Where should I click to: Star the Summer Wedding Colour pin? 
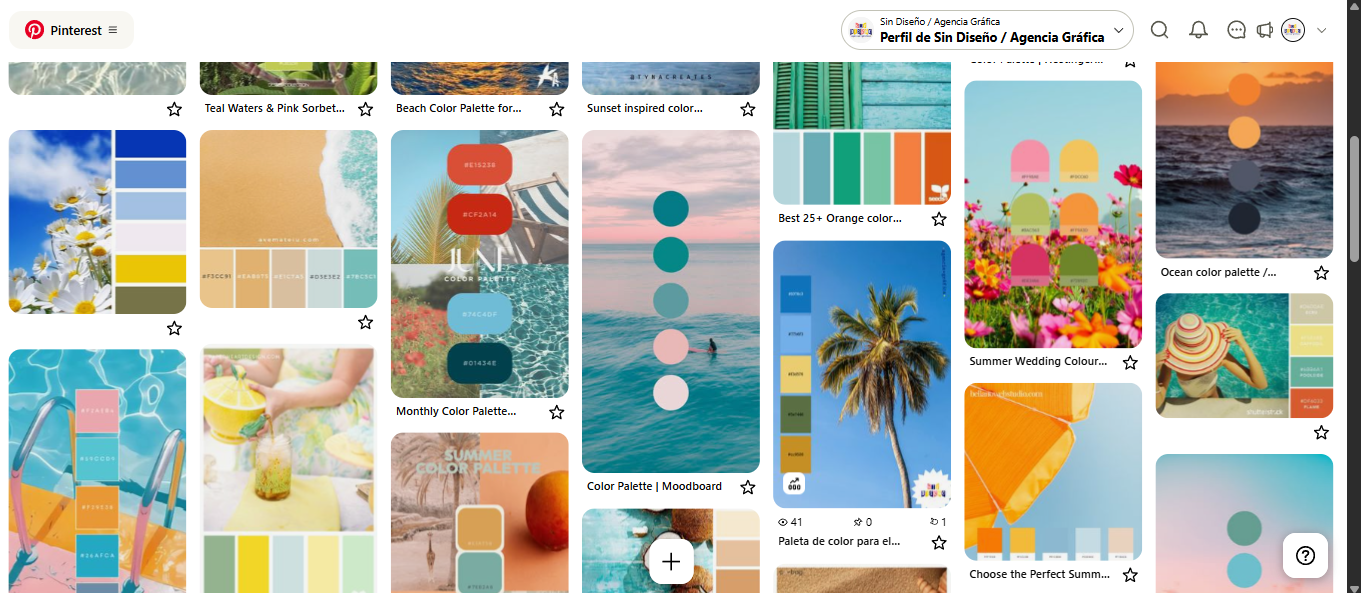pos(1129,362)
